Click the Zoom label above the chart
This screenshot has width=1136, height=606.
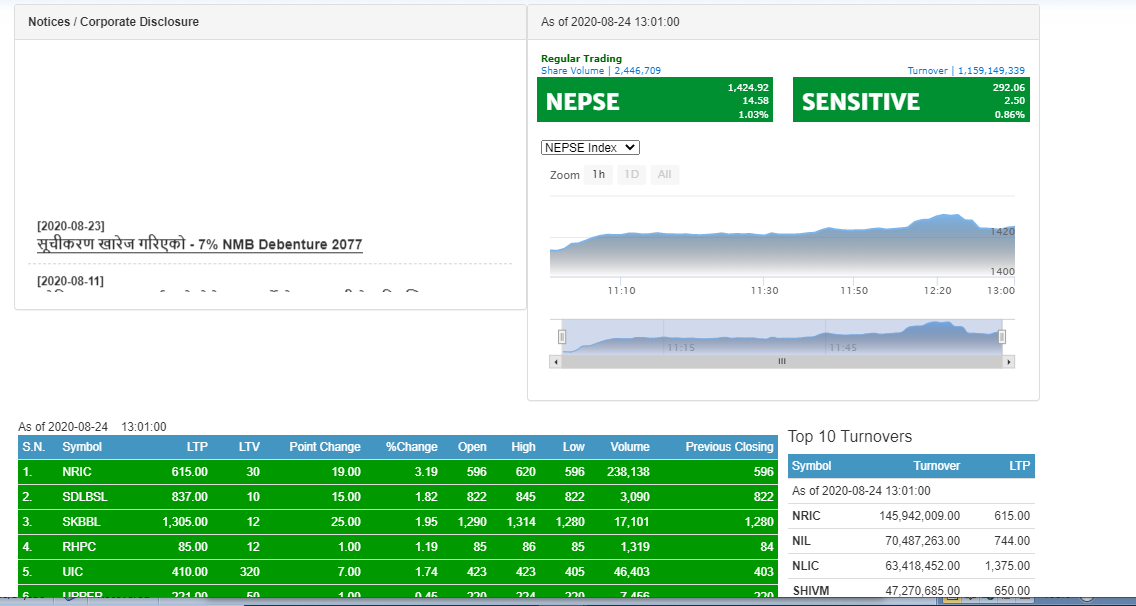564,175
